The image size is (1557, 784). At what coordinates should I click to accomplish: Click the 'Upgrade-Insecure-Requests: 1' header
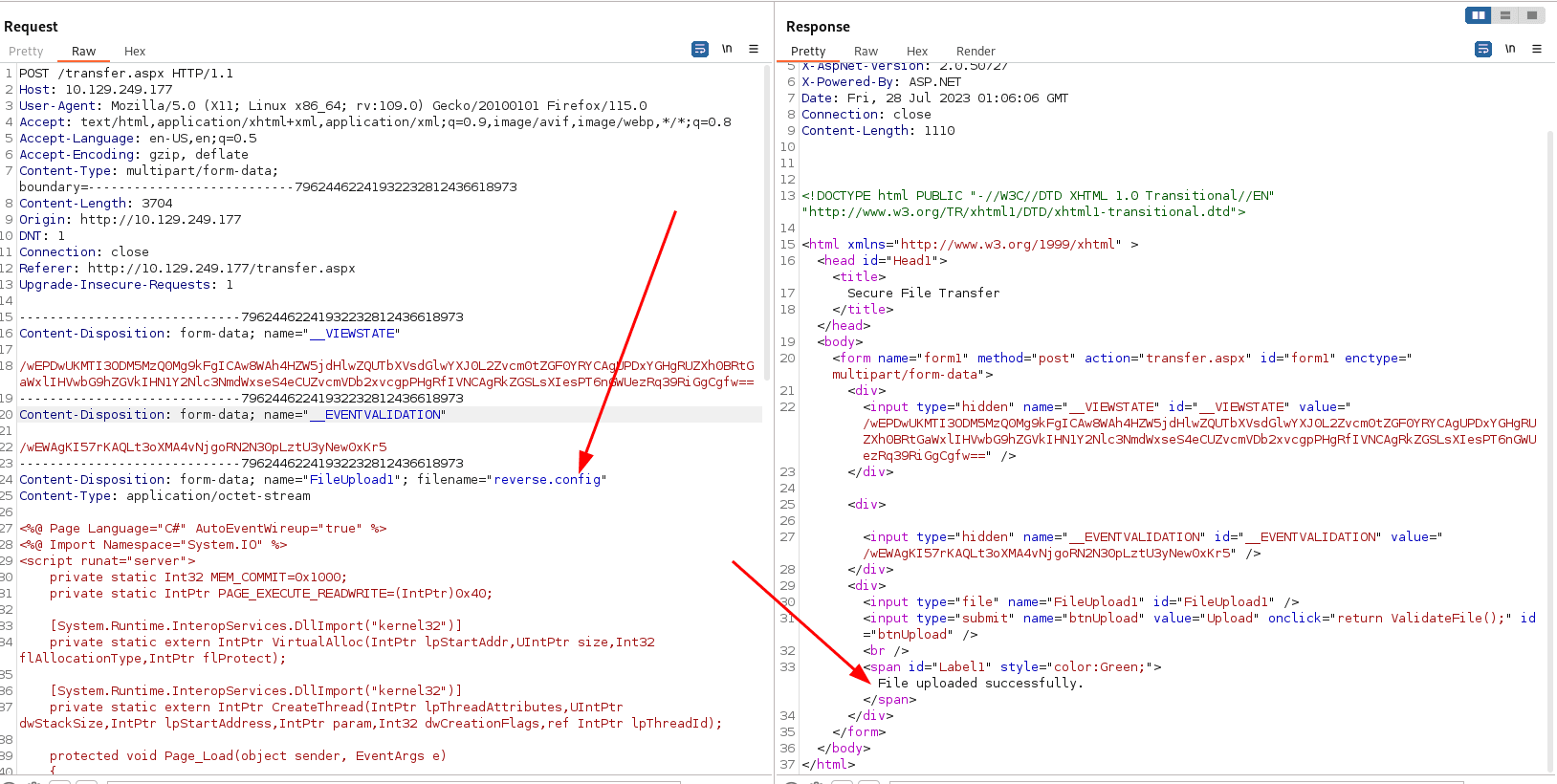click(126, 285)
